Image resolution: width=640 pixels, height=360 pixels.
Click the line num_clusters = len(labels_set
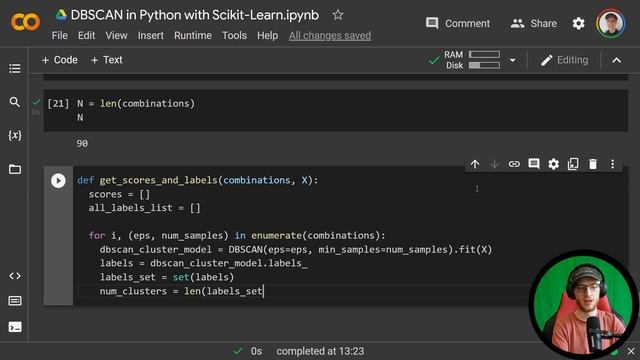coord(181,291)
